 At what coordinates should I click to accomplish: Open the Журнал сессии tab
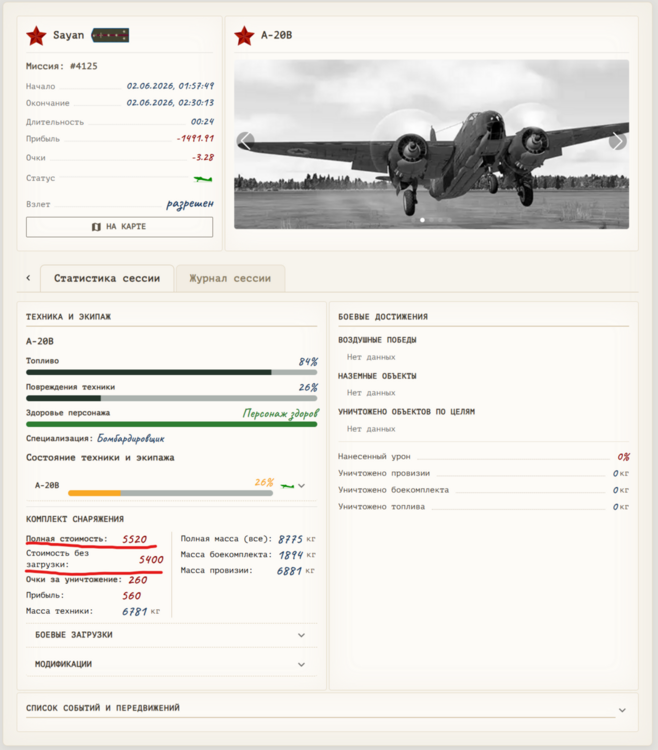pyautogui.click(x=230, y=278)
